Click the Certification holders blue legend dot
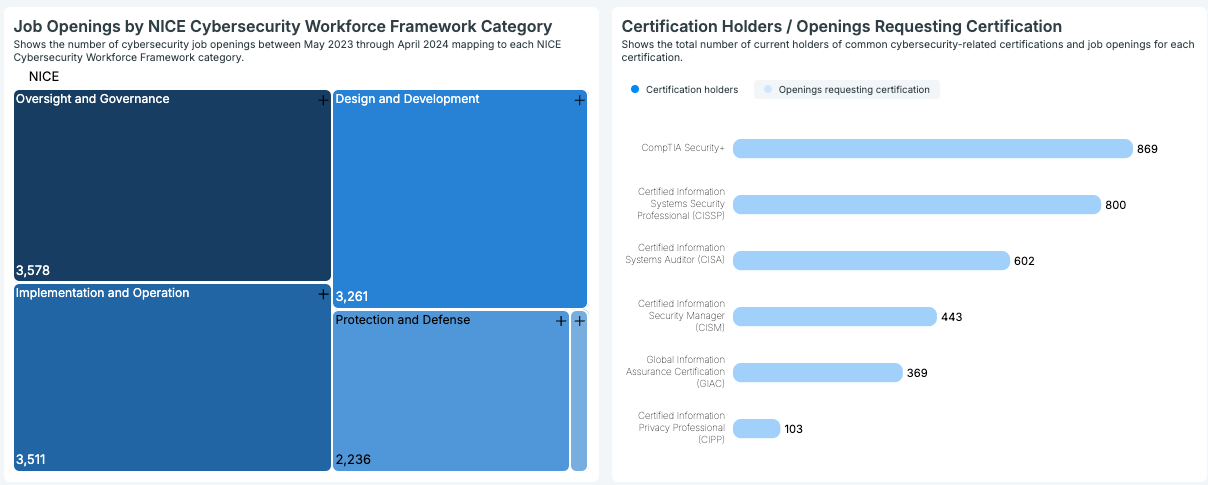Image resolution: width=1208 pixels, height=485 pixels. click(x=635, y=90)
